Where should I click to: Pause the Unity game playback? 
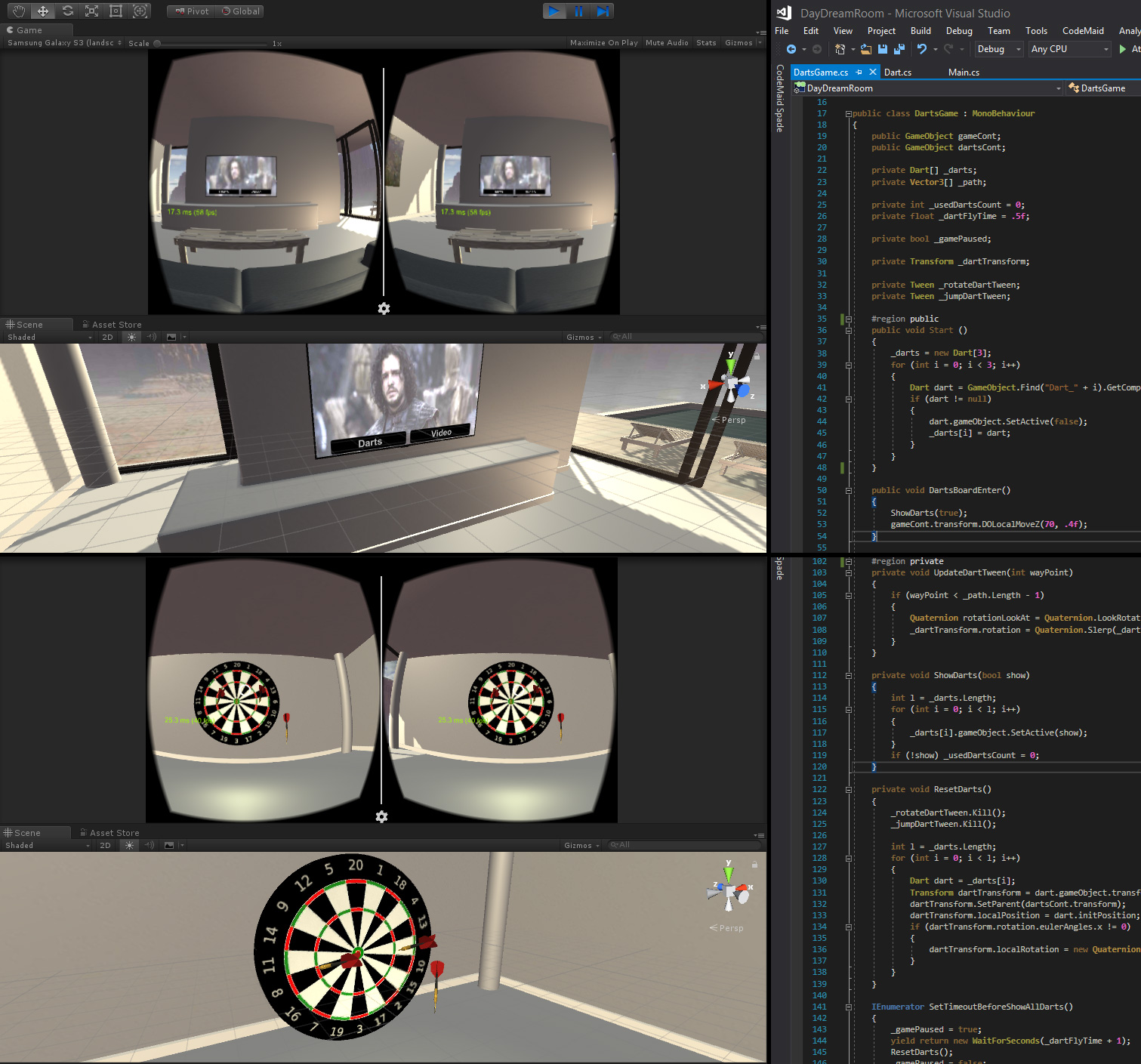pyautogui.click(x=578, y=11)
